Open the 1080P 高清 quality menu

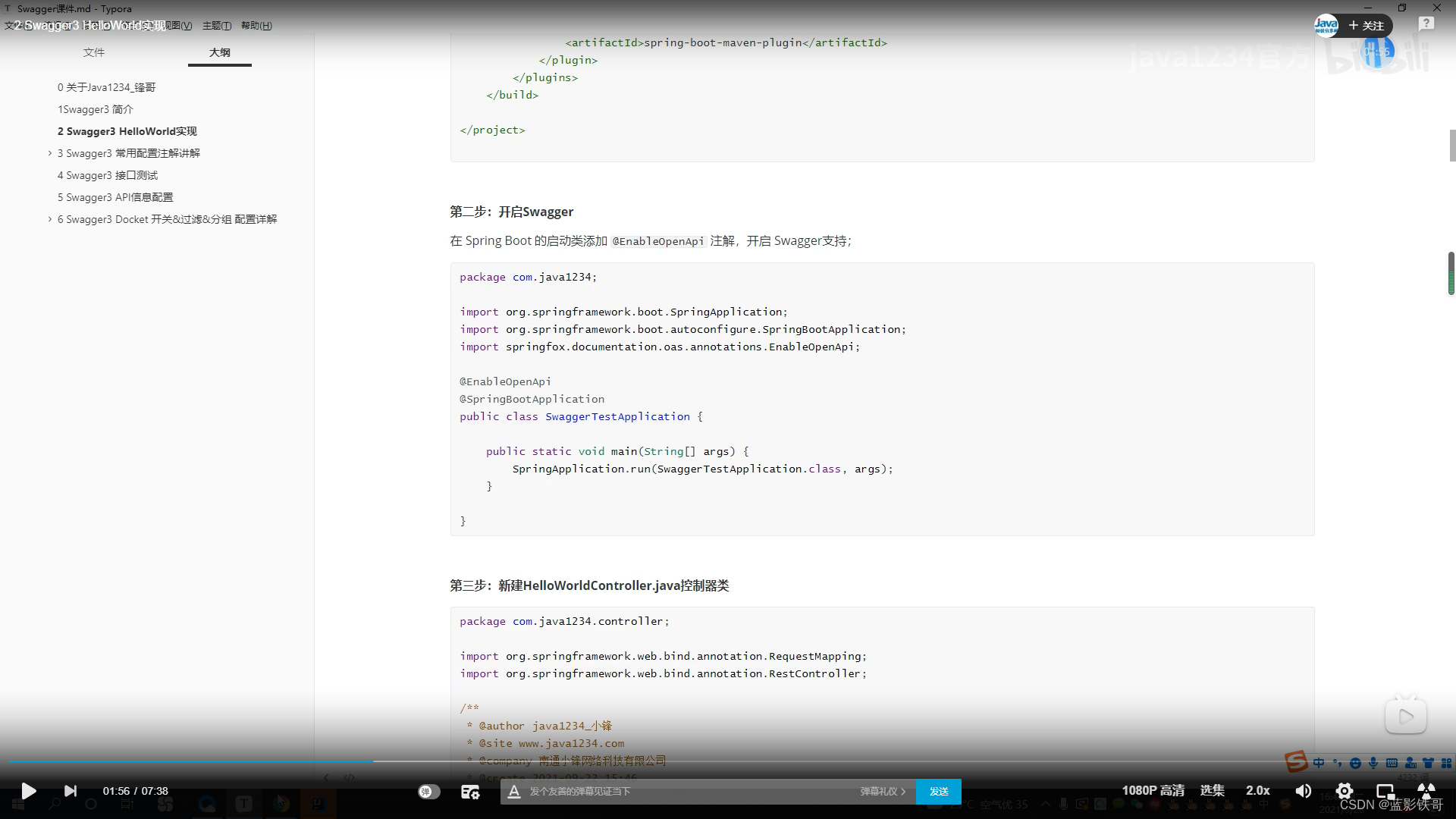tap(1153, 790)
